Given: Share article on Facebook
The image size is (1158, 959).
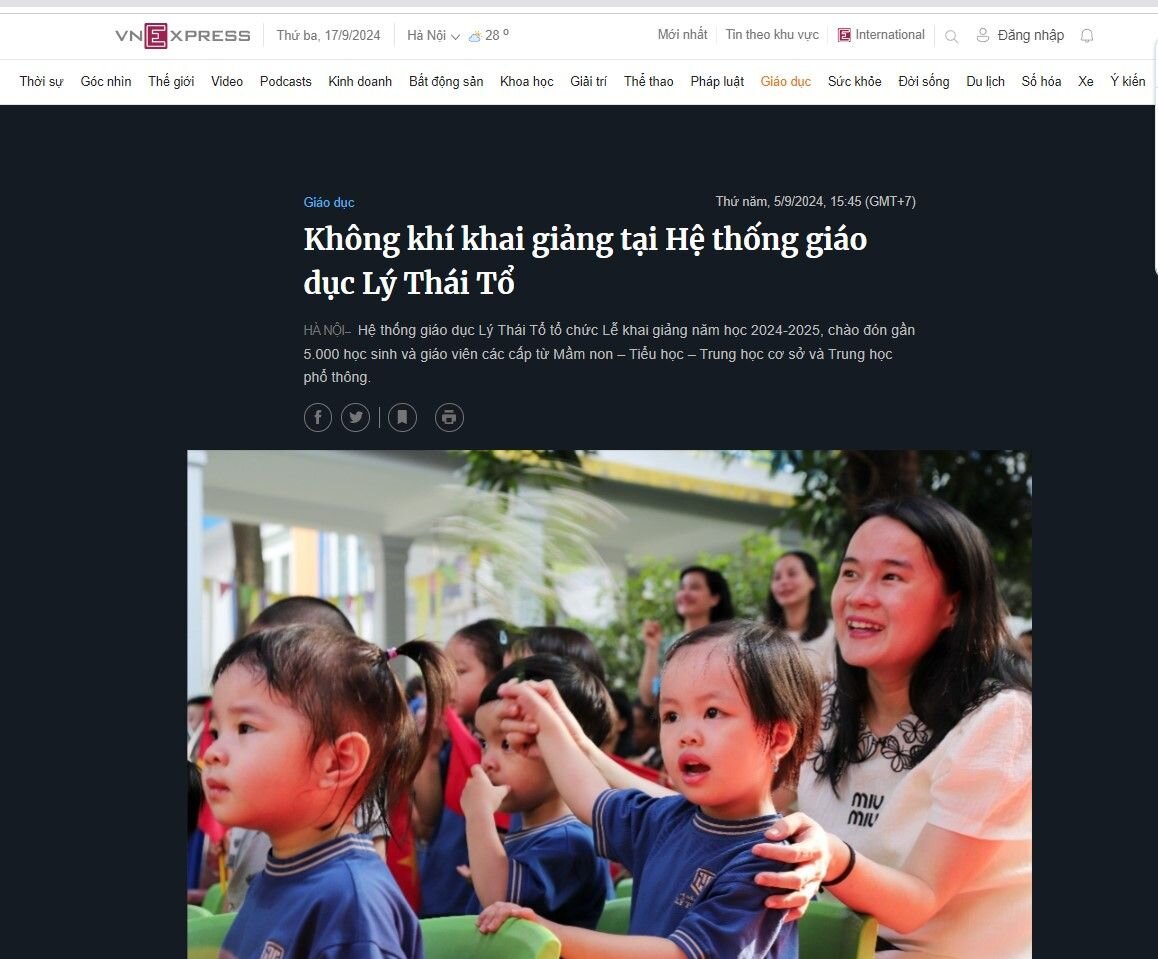Looking at the screenshot, I should pyautogui.click(x=318, y=418).
